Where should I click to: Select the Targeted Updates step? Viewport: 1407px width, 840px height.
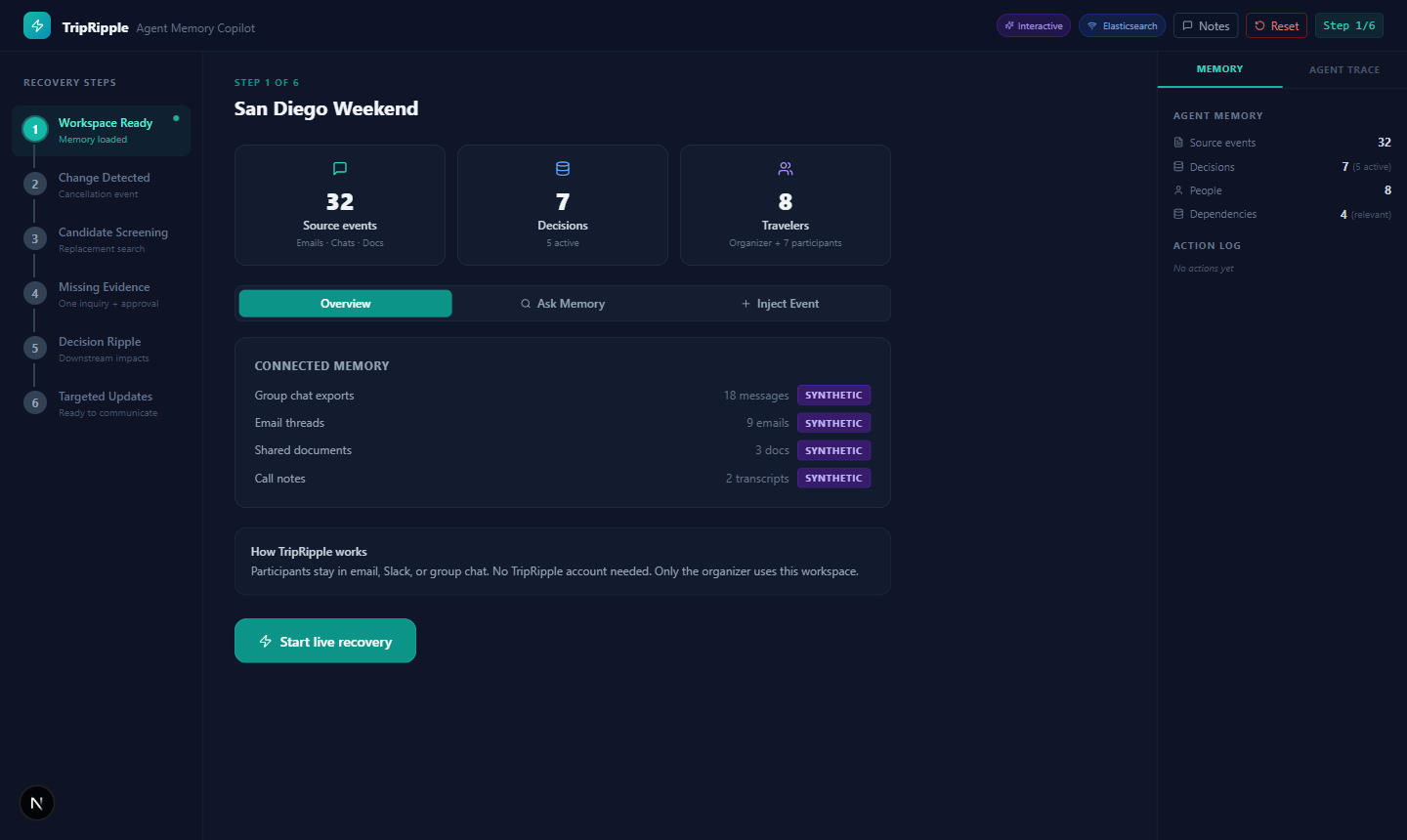pos(102,403)
